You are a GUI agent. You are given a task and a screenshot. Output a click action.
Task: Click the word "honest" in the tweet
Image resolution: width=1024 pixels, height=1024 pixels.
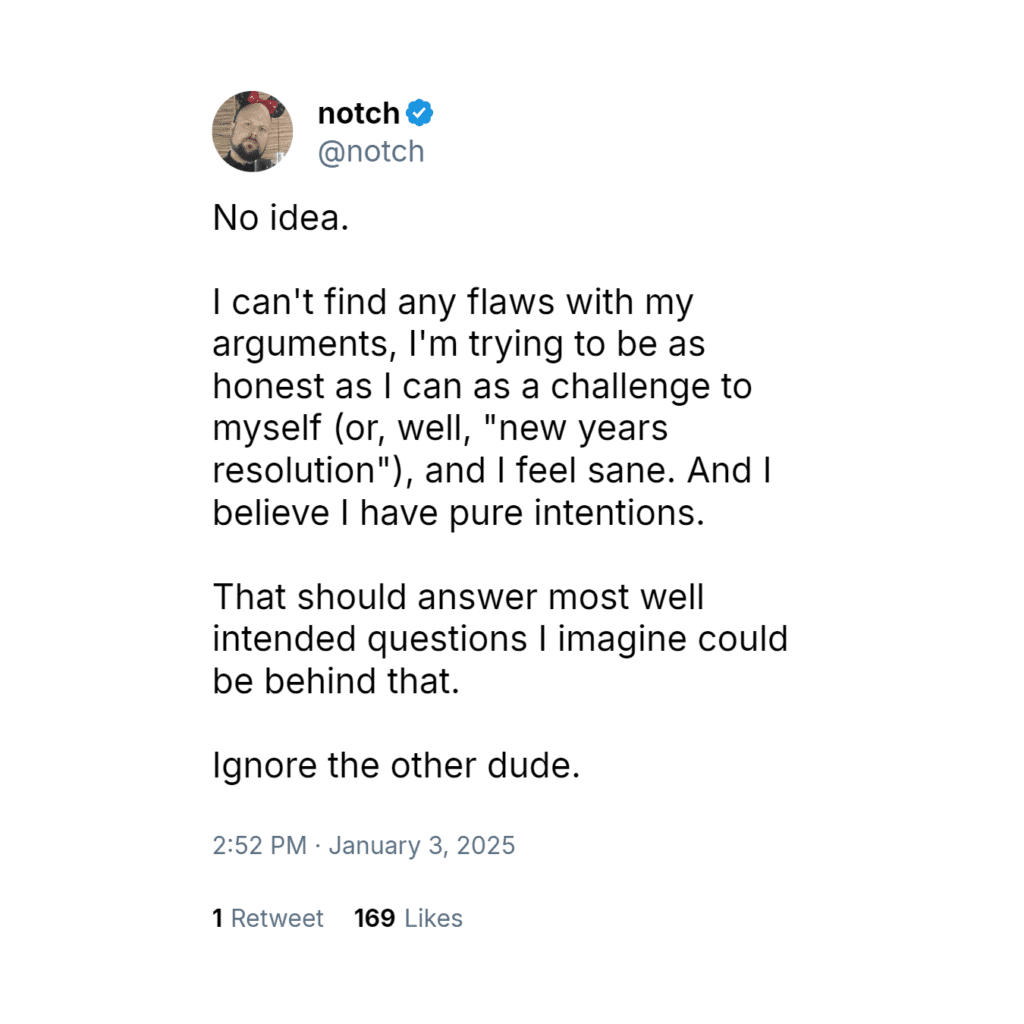tap(264, 386)
